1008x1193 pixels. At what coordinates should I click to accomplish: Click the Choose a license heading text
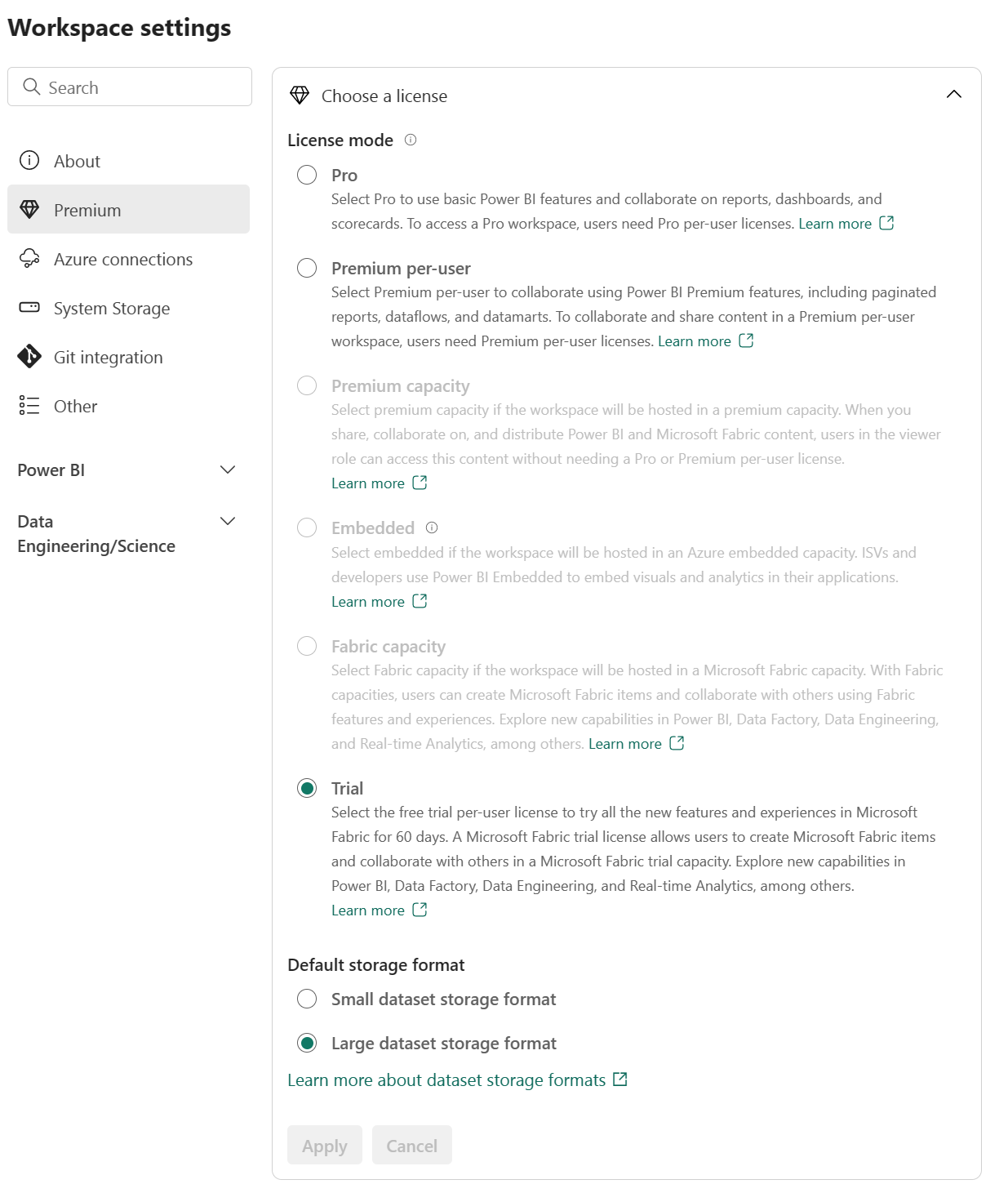pyautogui.click(x=384, y=96)
